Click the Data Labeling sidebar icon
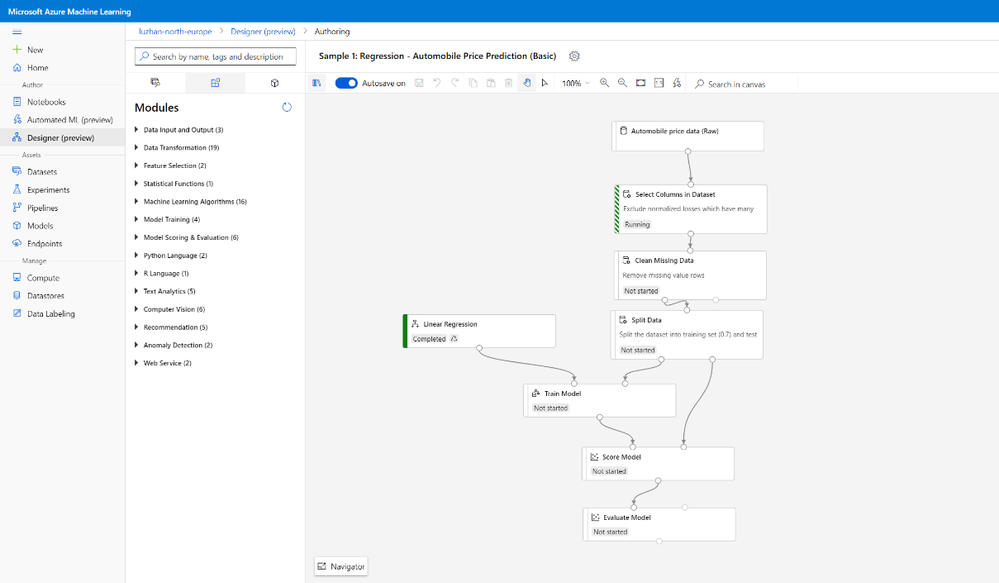This screenshot has height=583, width=999. click(17, 313)
